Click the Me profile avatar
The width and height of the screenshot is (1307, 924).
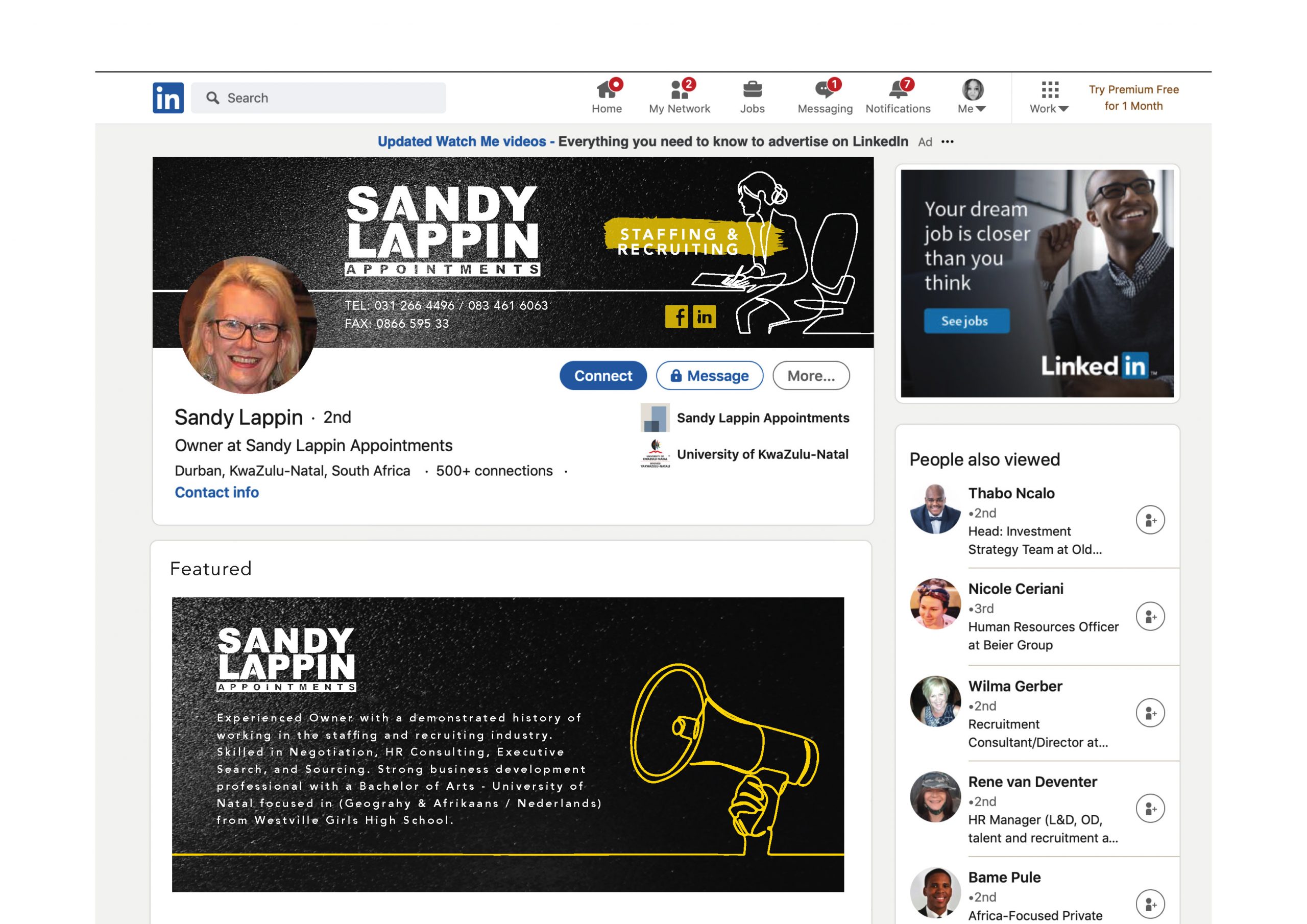972,89
